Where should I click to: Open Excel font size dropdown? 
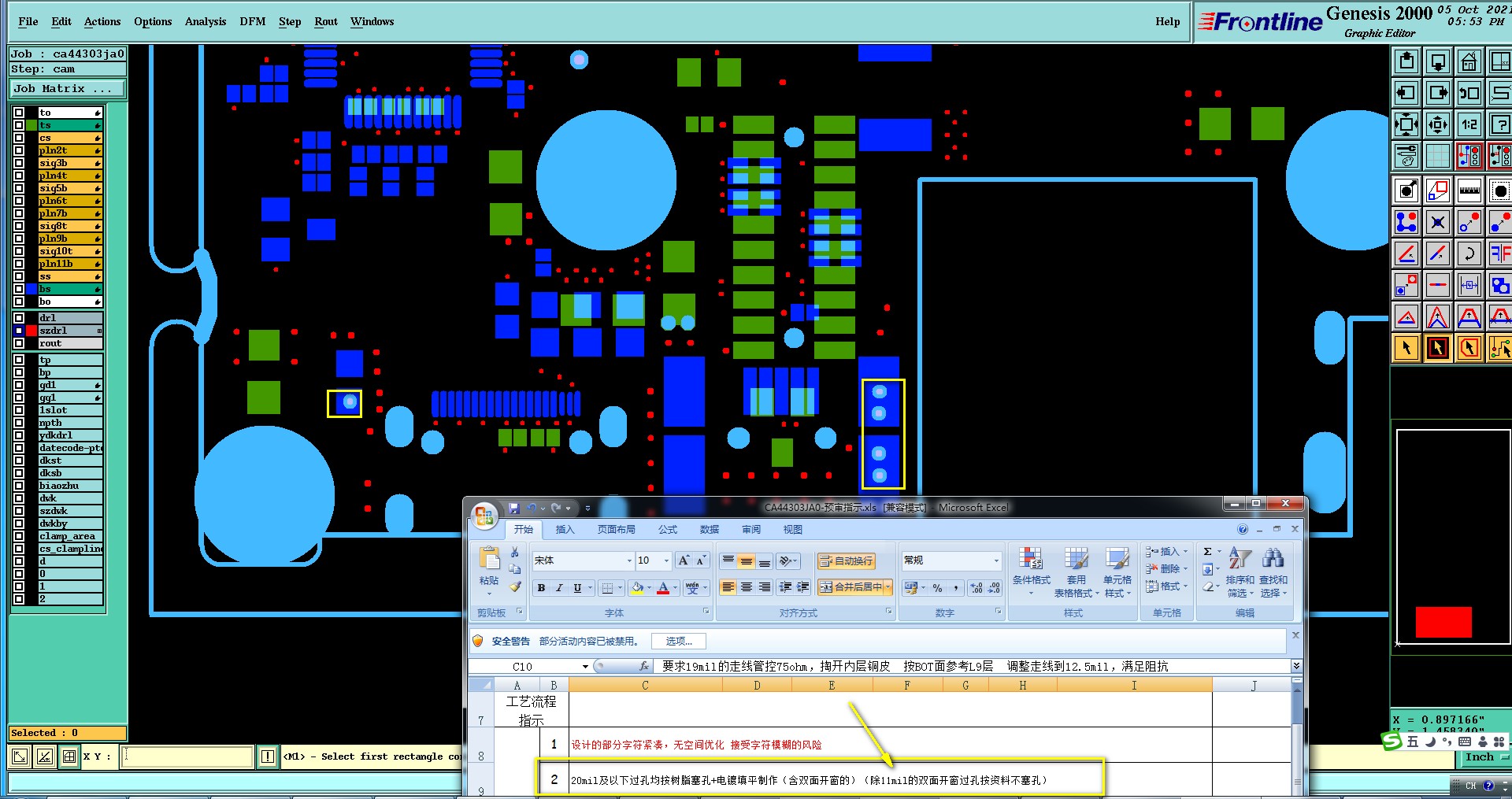[x=666, y=560]
